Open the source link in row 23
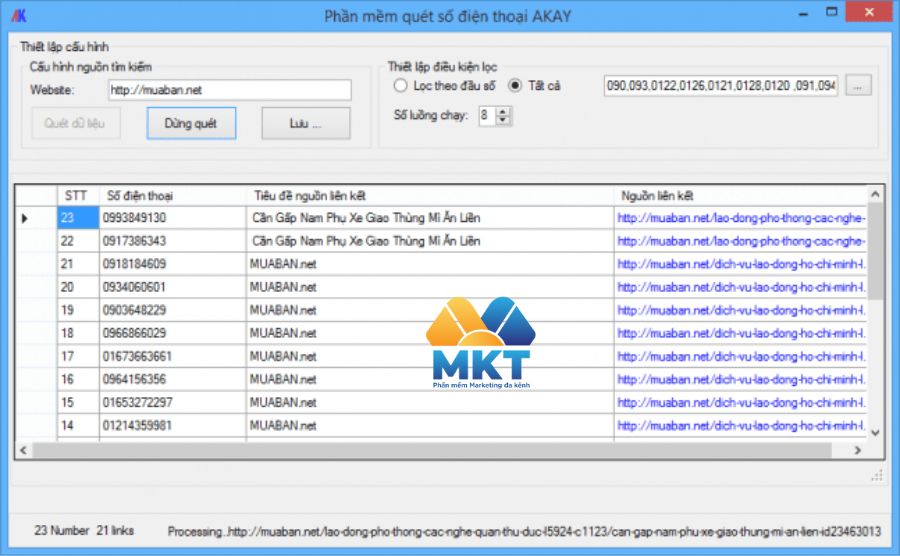The image size is (900, 556). click(x=741, y=218)
